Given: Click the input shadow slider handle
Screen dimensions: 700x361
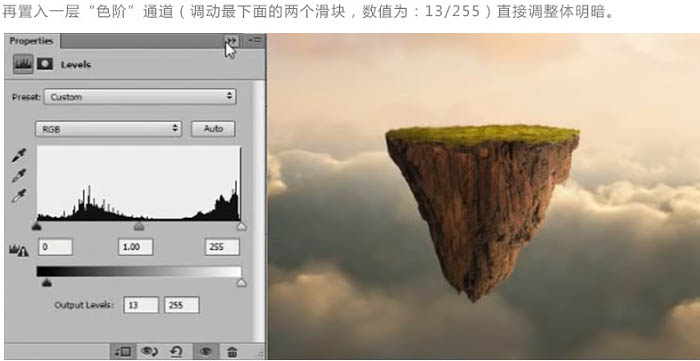Looking at the screenshot, I should coord(37,226).
